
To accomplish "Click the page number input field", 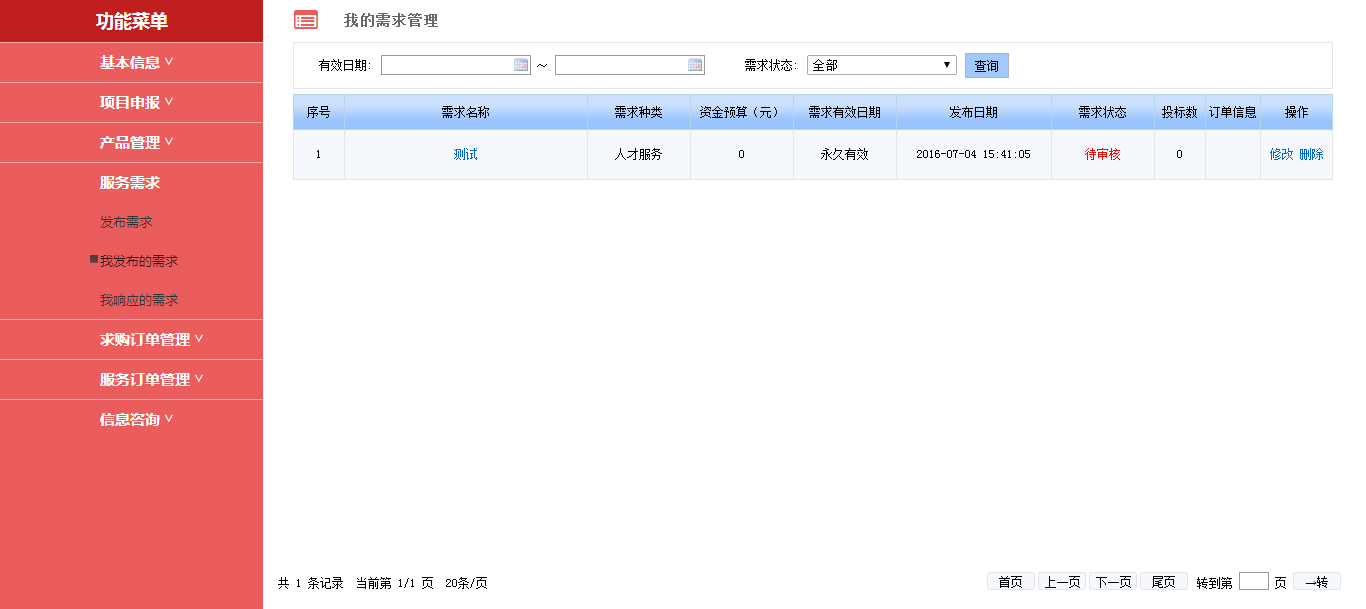I will (1253, 581).
